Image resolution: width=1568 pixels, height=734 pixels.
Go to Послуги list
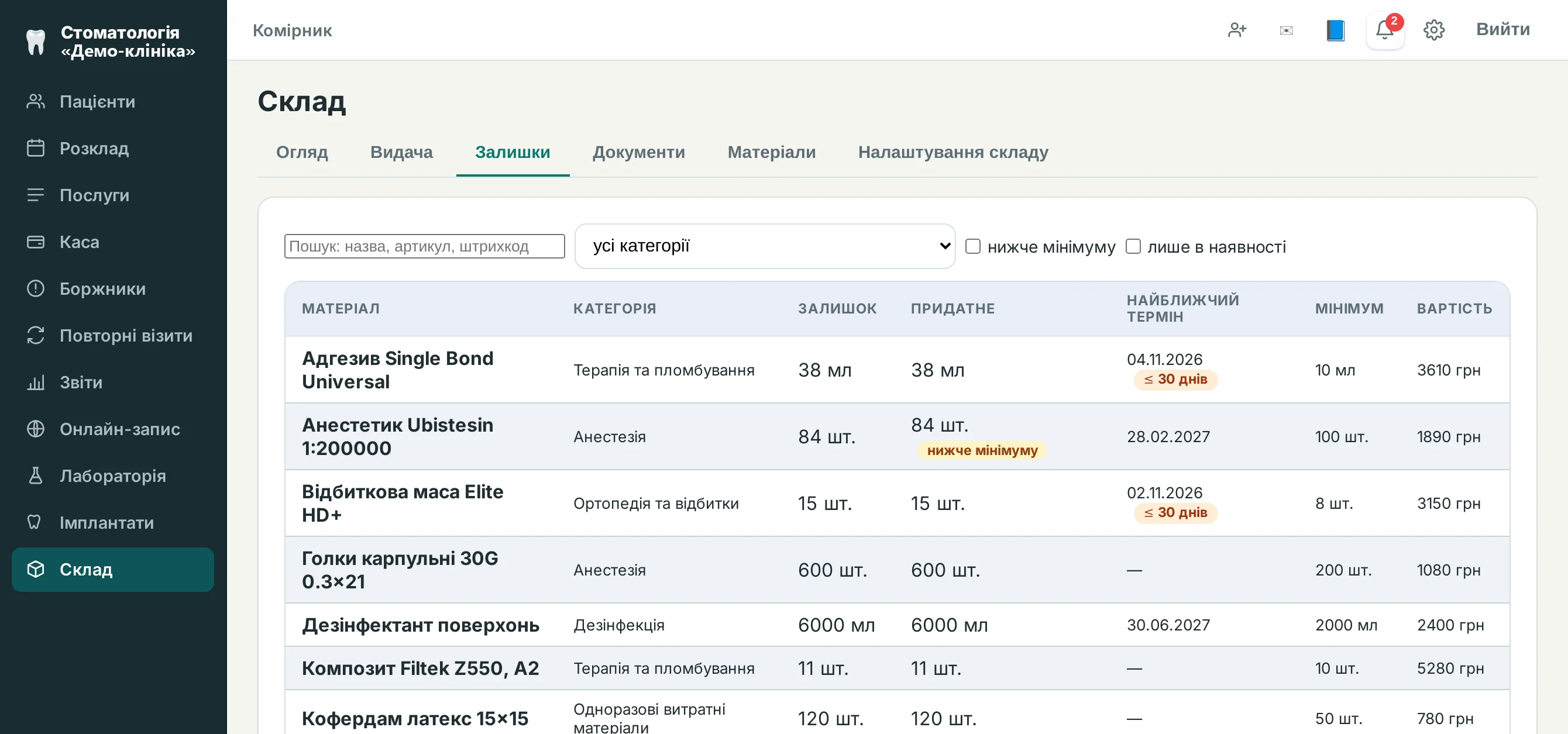click(x=112, y=195)
